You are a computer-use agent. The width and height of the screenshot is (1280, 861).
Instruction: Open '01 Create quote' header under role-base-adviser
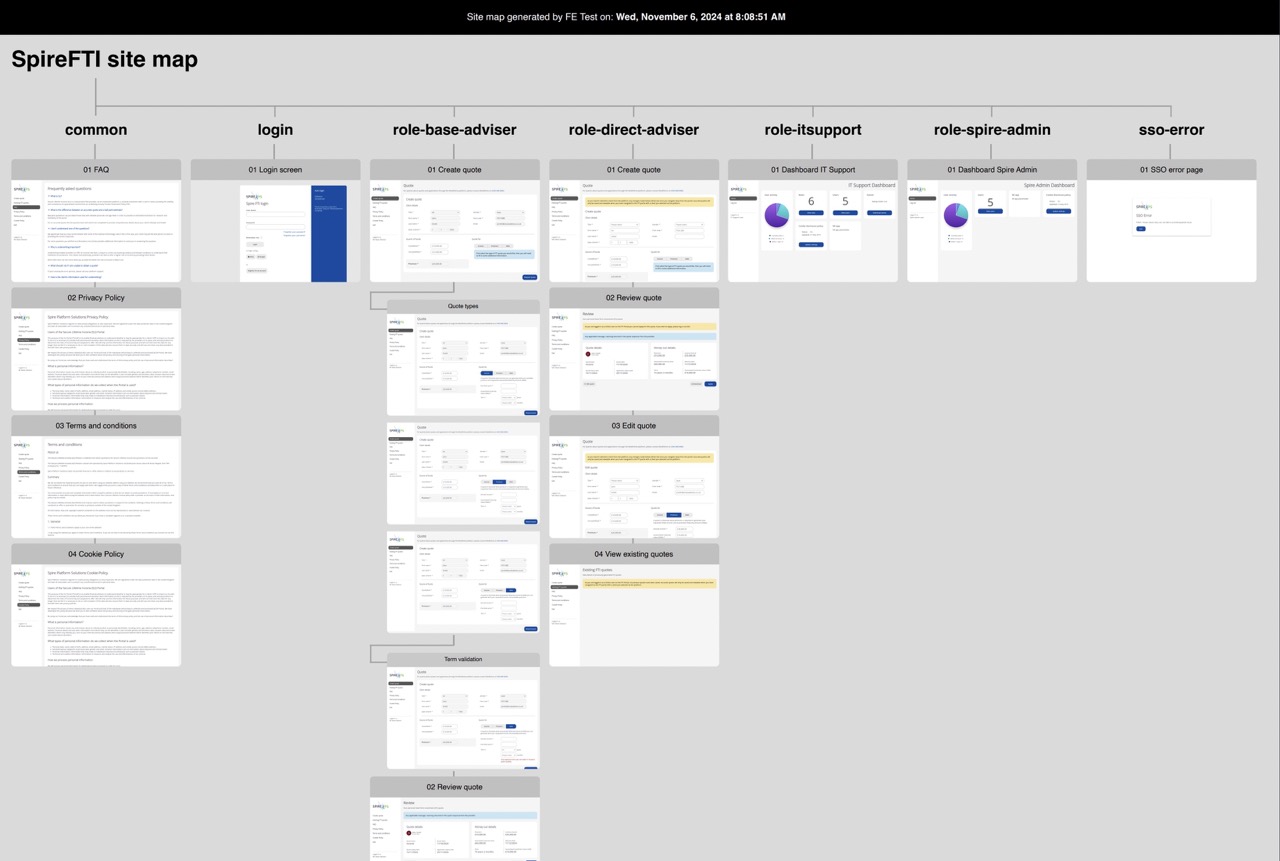tap(455, 170)
